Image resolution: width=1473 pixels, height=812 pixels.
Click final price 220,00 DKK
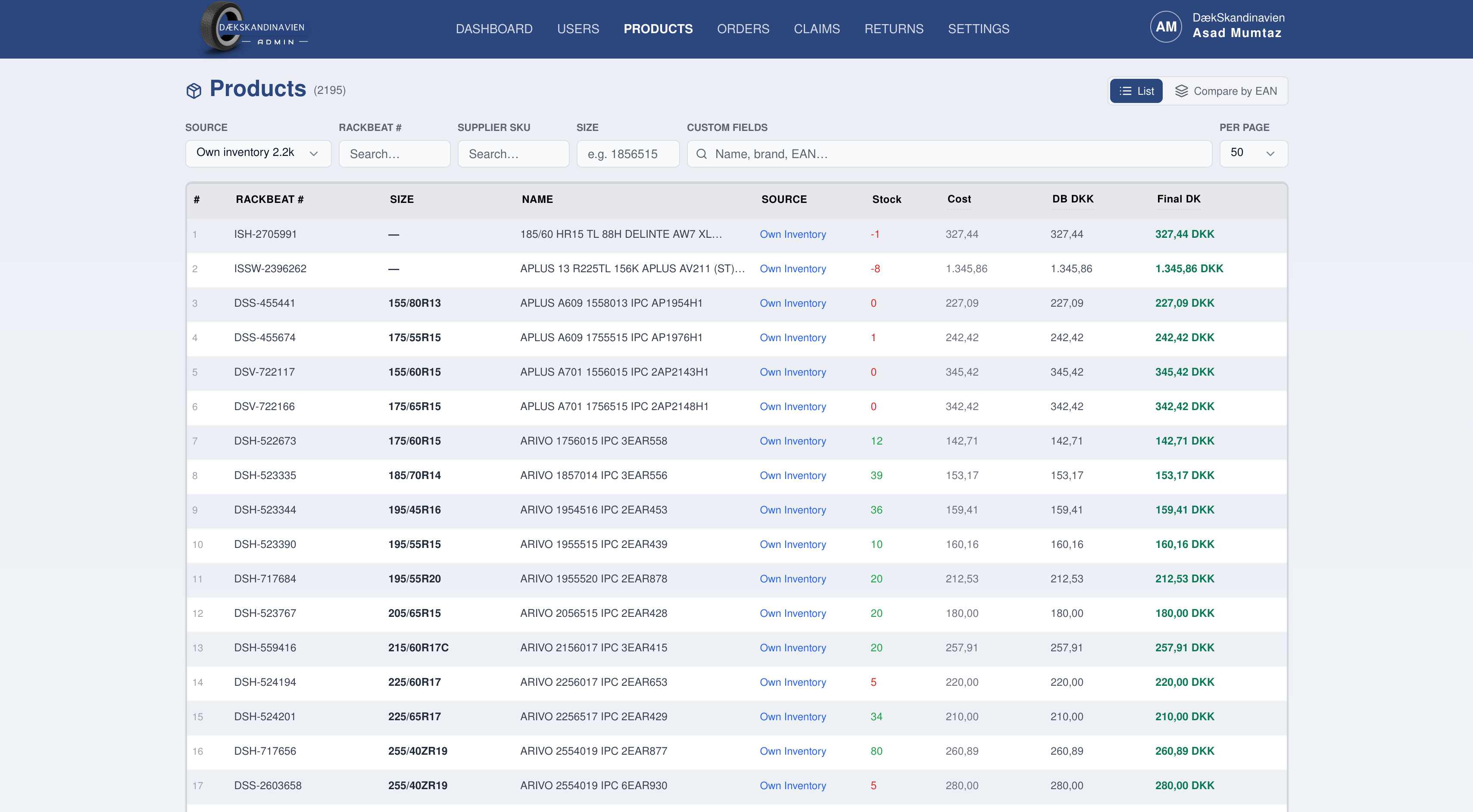1184,682
